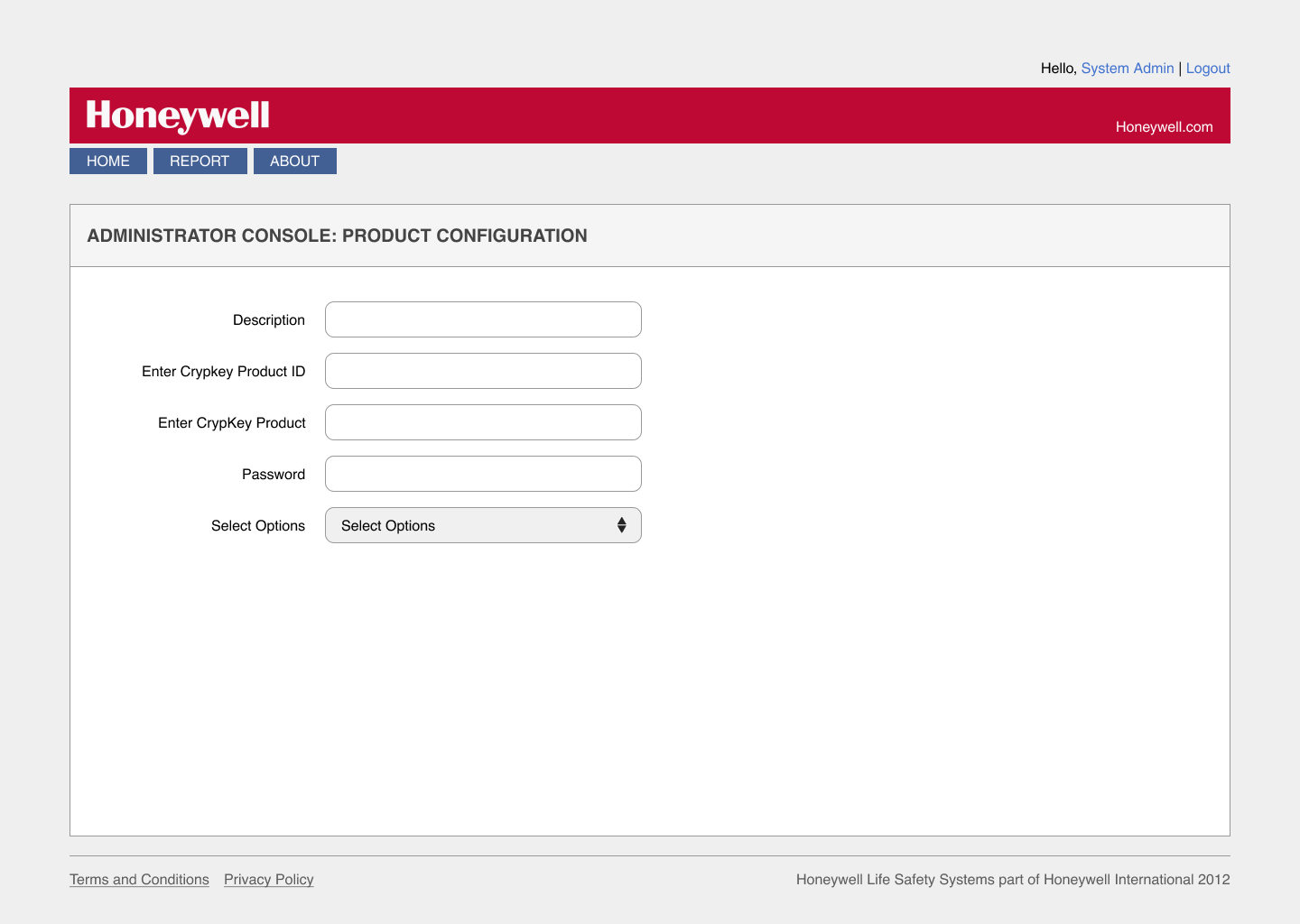Image resolution: width=1300 pixels, height=924 pixels.
Task: Switch to the HOME tab
Action: 107,161
